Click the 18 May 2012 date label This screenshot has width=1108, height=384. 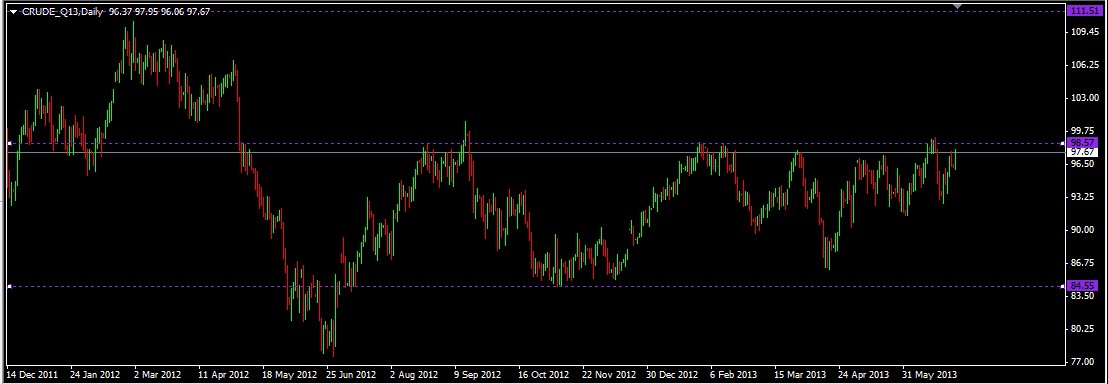(x=289, y=374)
